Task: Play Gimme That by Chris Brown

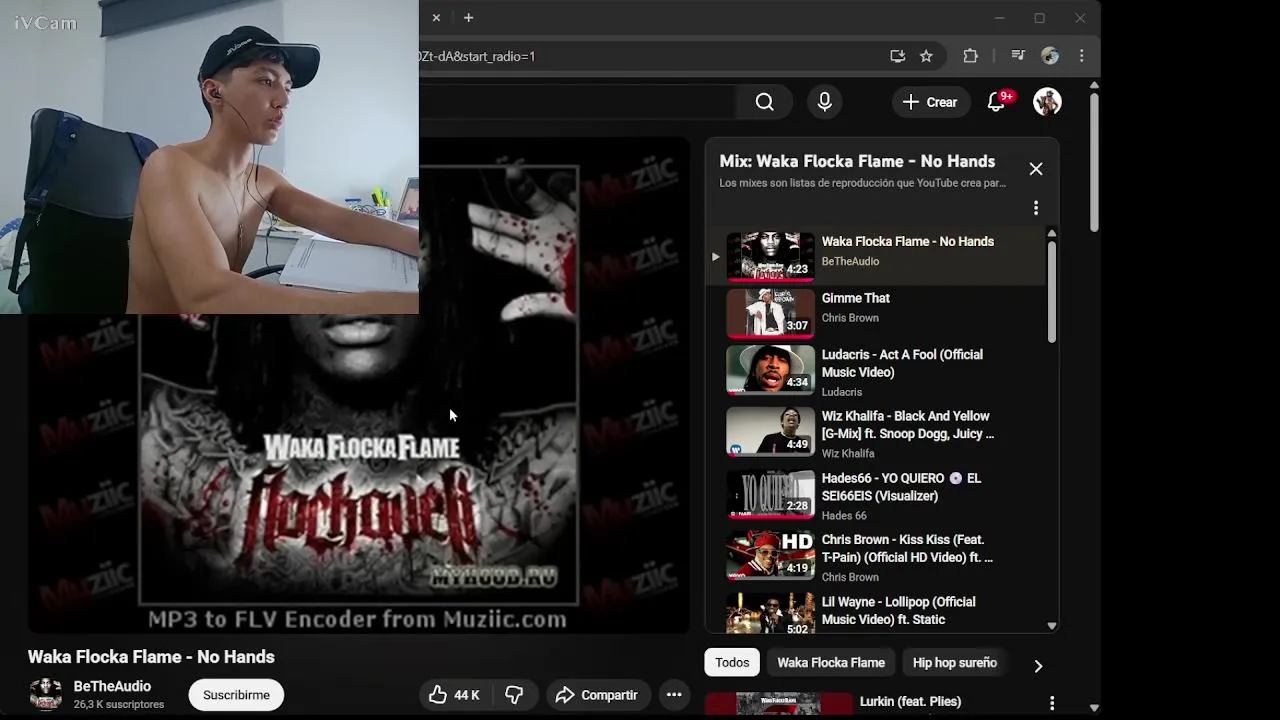Action: tap(875, 313)
